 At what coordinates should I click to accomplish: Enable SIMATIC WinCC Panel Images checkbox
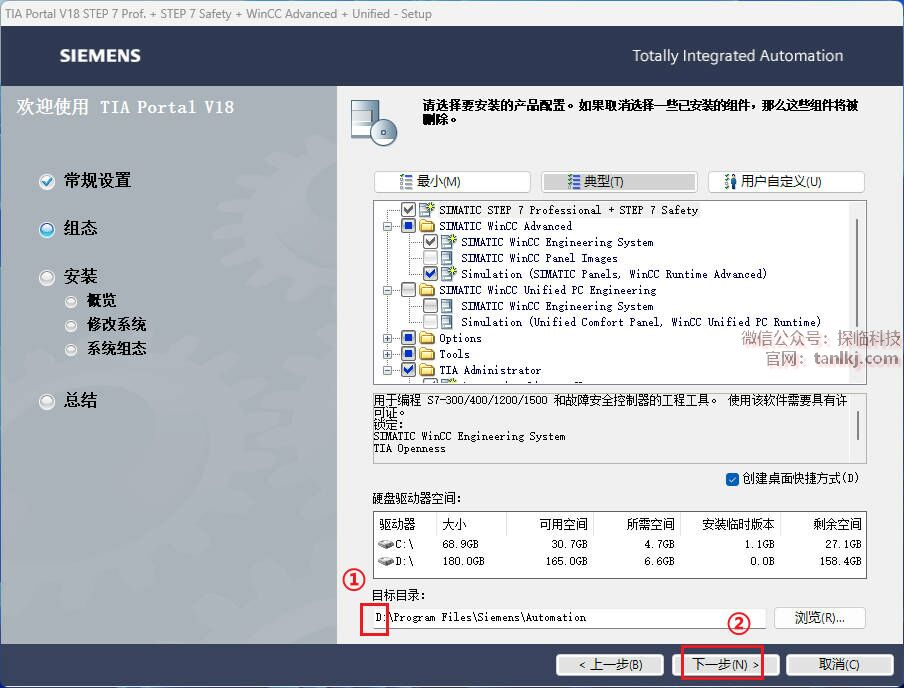(x=430, y=258)
